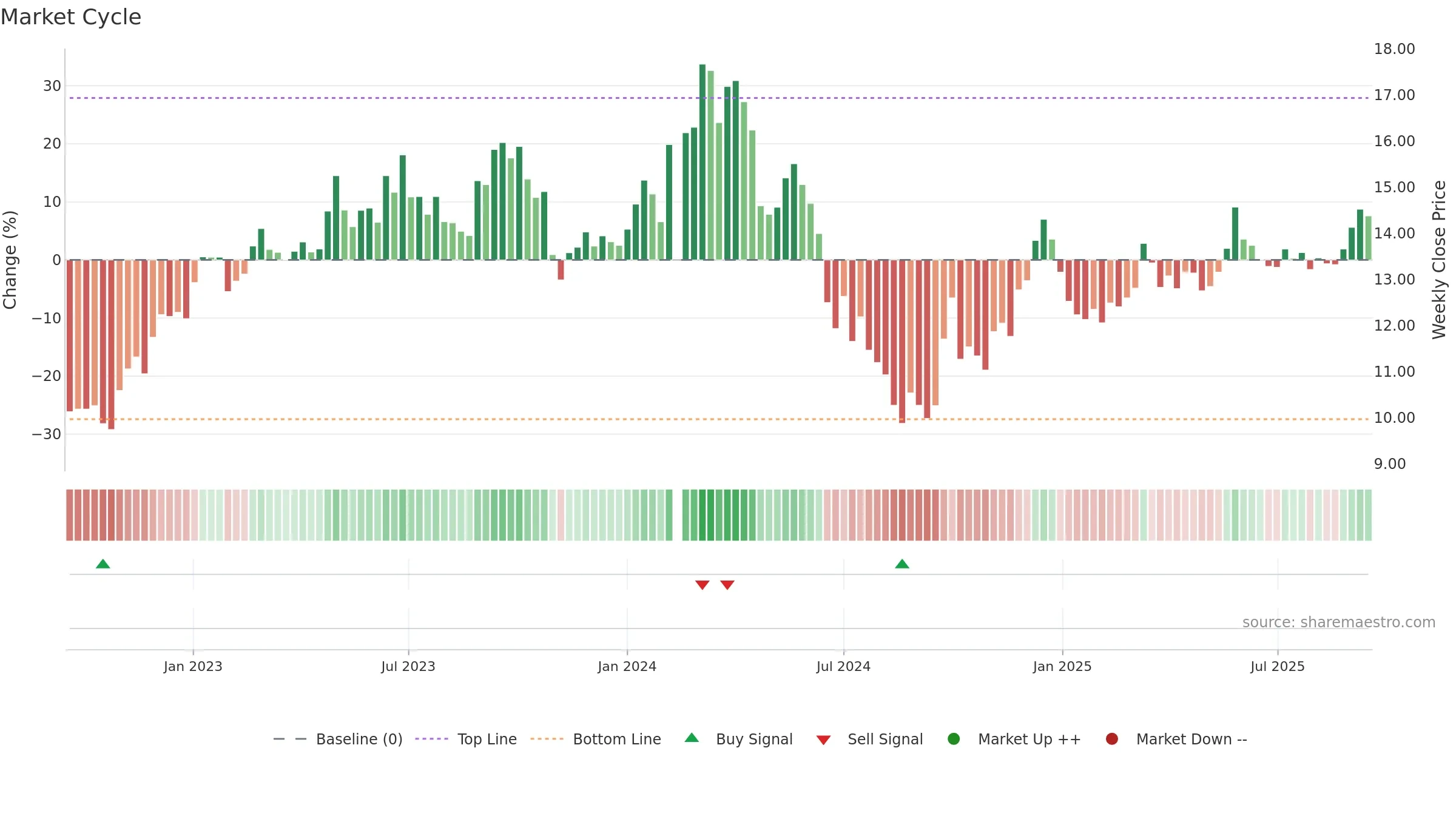Select the buy signal marker before Jan 2023
Viewport: 1456px width, 819px height.
pos(103,564)
